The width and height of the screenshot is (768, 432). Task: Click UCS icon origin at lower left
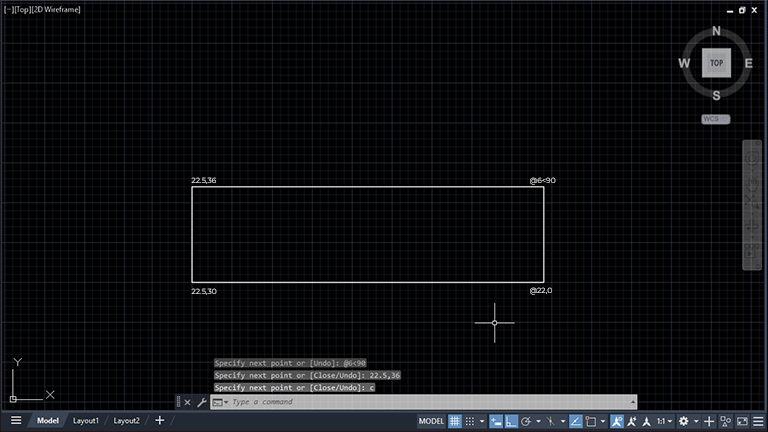pyautogui.click(x=13, y=399)
